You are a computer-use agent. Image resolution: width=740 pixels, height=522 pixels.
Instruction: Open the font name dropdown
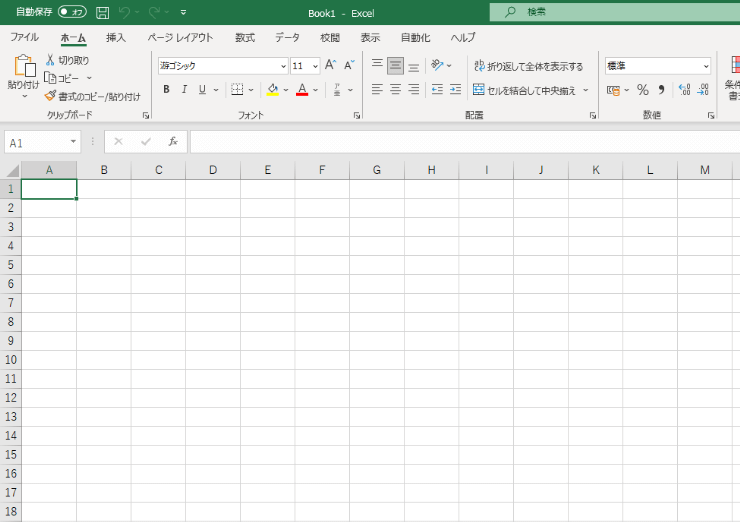(x=283, y=66)
